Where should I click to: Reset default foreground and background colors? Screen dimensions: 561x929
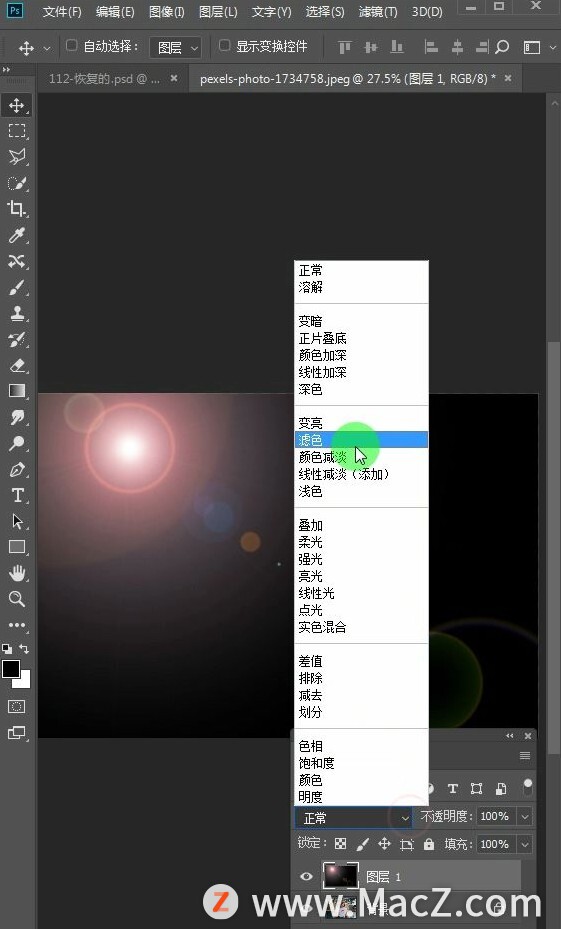[7, 649]
